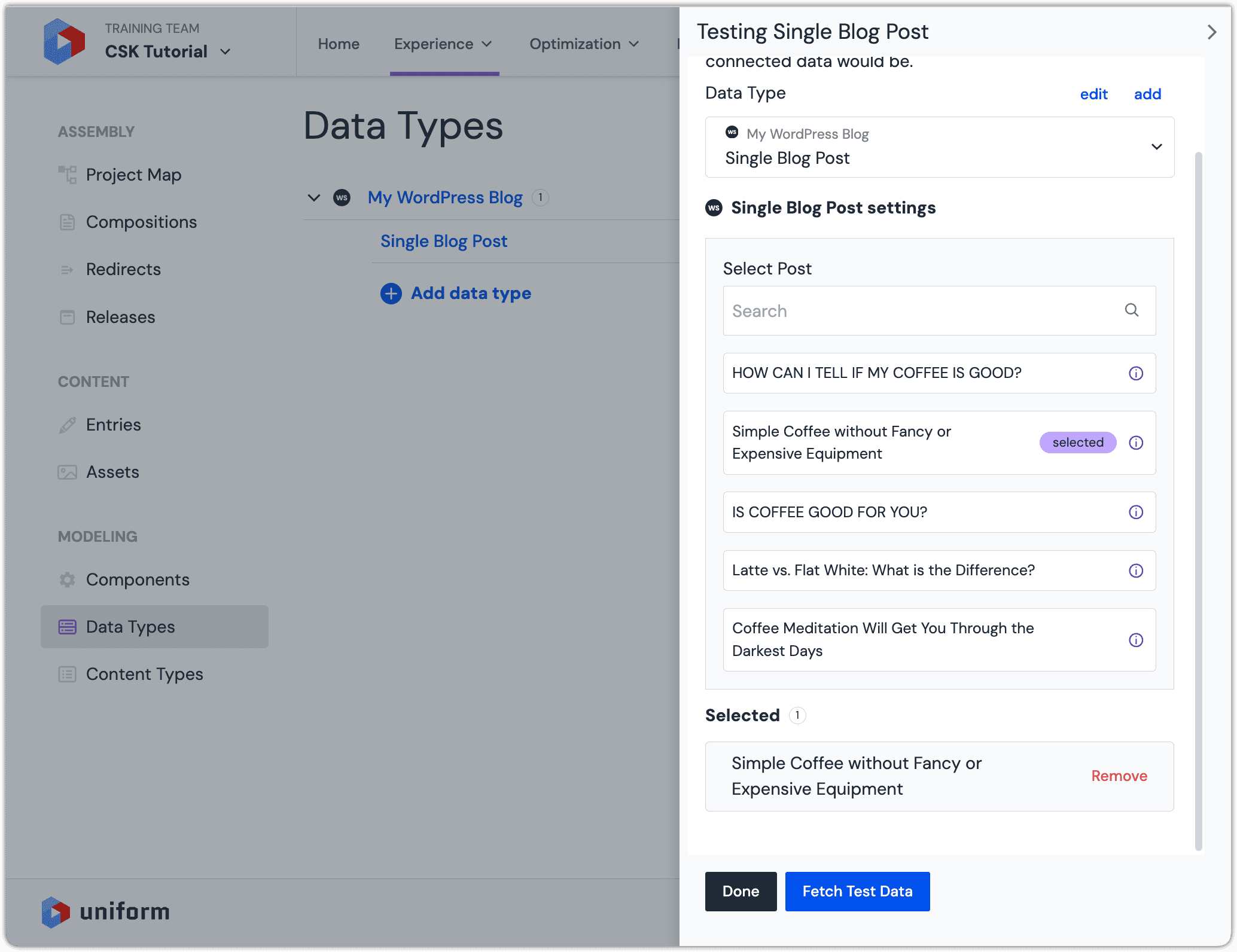Show info for HOW CAN I TELL post
This screenshot has width=1237, height=952.
[x=1136, y=374]
